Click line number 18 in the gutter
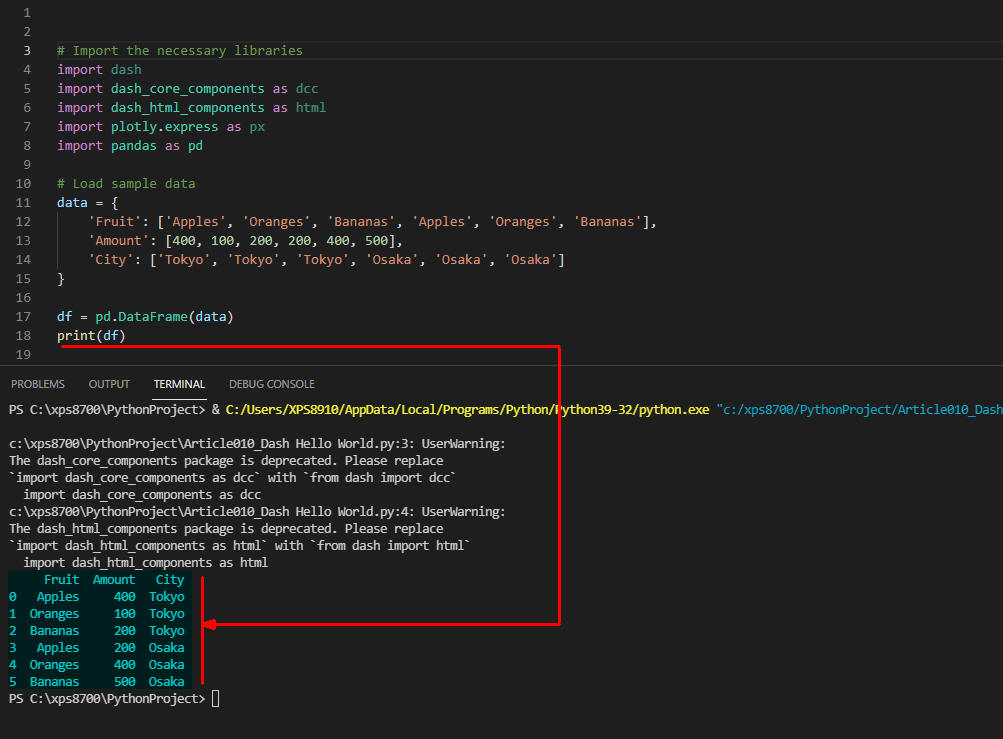 (x=23, y=336)
